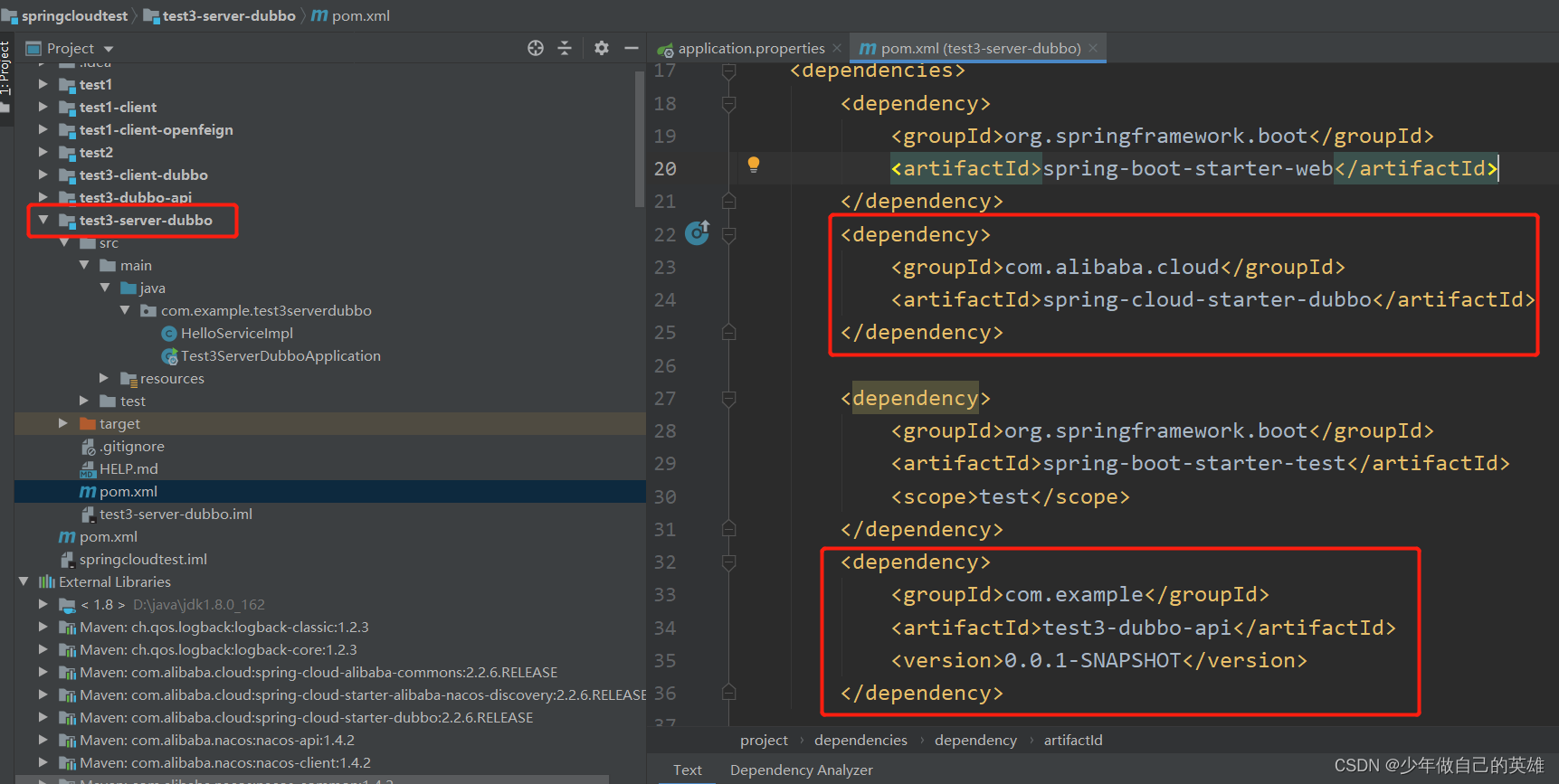1559x784 pixels.
Task: Select the root pom.xml below test3-server-dubbo.iml
Action: [x=108, y=536]
